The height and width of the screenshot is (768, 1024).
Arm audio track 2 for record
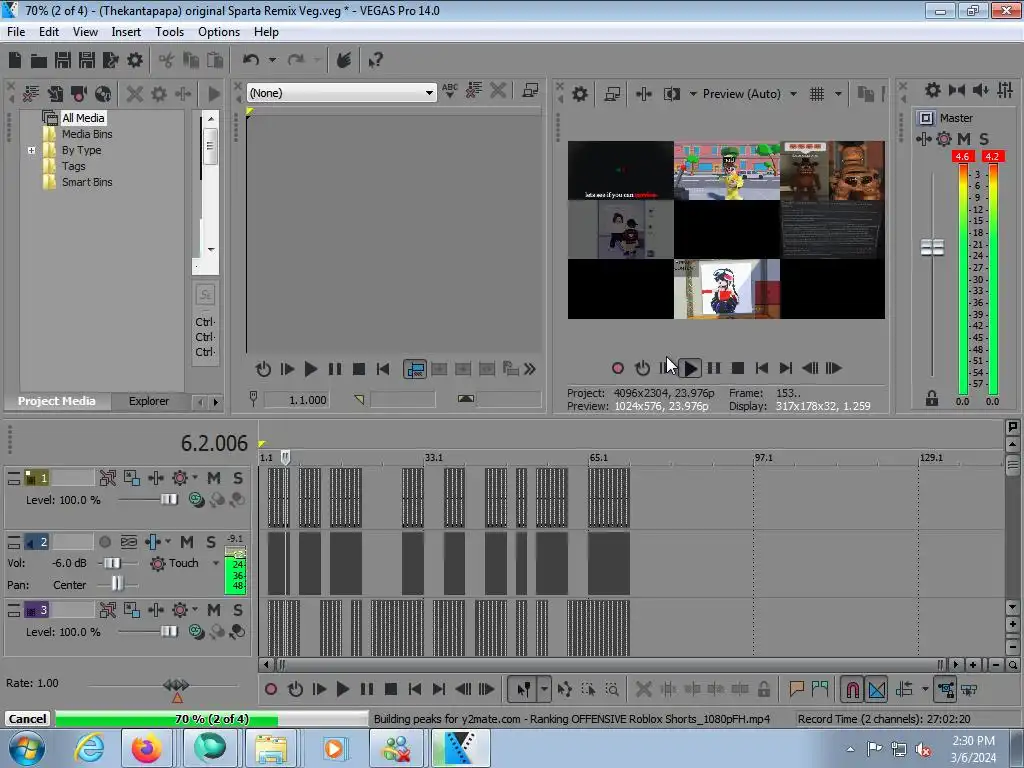pos(104,542)
